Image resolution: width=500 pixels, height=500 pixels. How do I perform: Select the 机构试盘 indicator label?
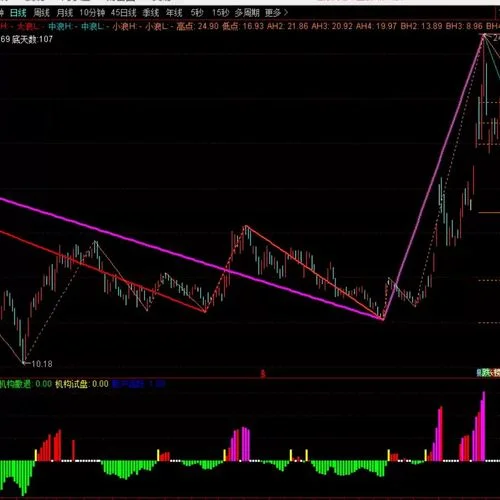tap(71, 384)
